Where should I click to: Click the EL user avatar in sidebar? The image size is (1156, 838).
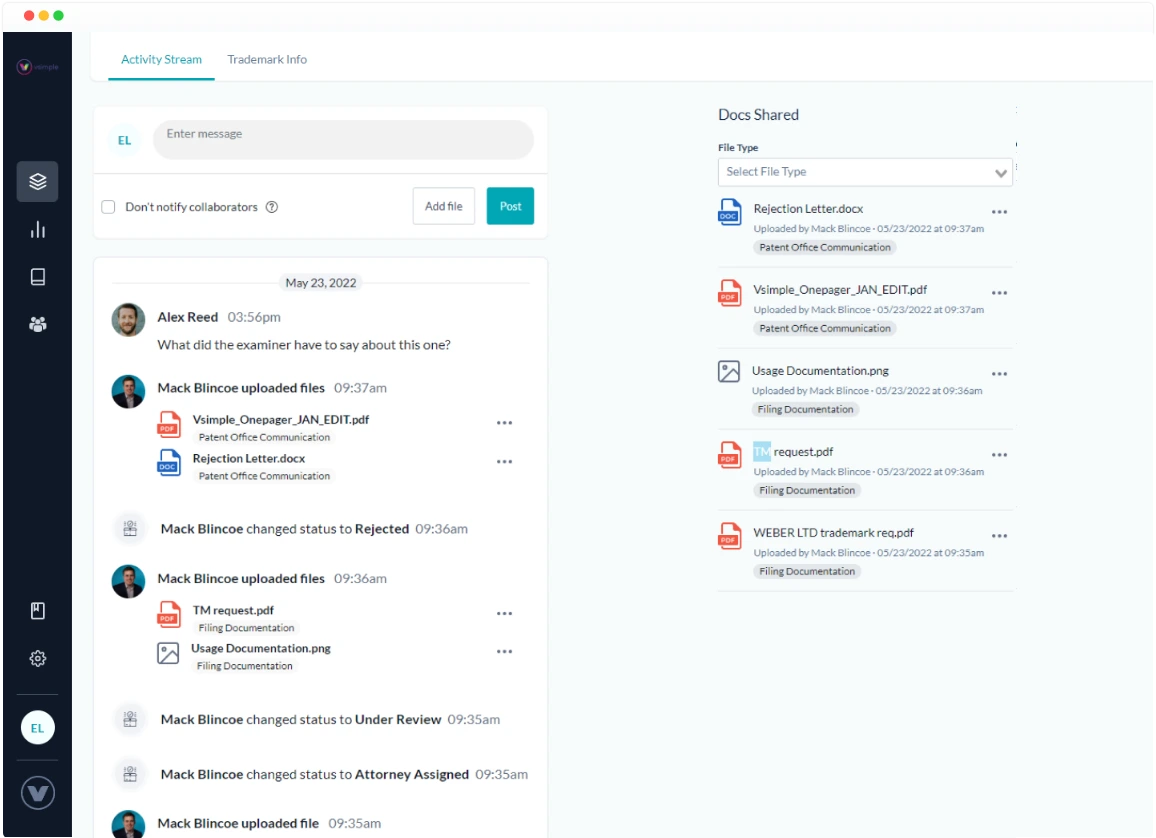tap(37, 727)
